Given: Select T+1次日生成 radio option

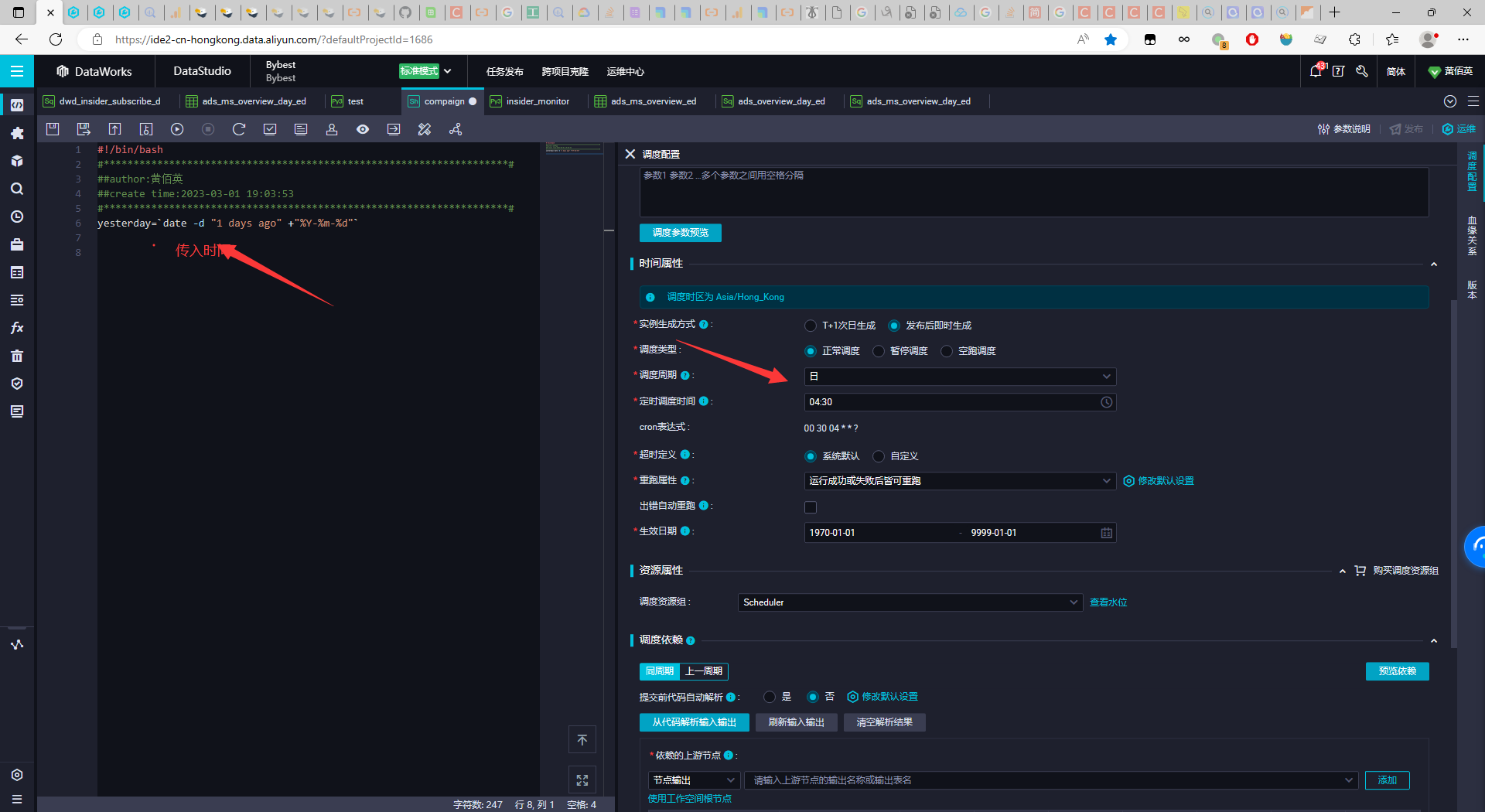Looking at the screenshot, I should coord(811,326).
